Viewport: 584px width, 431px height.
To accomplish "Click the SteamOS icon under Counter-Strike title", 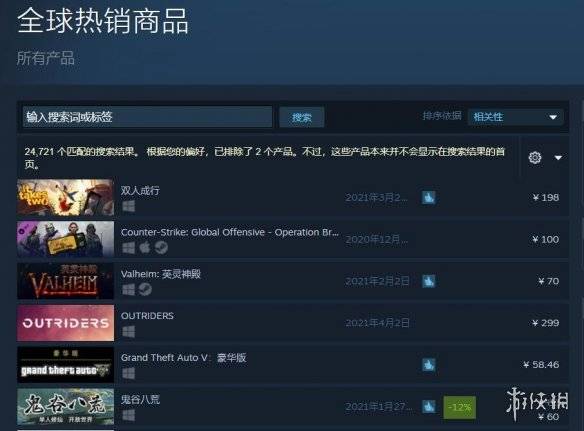I will click(x=161, y=247).
